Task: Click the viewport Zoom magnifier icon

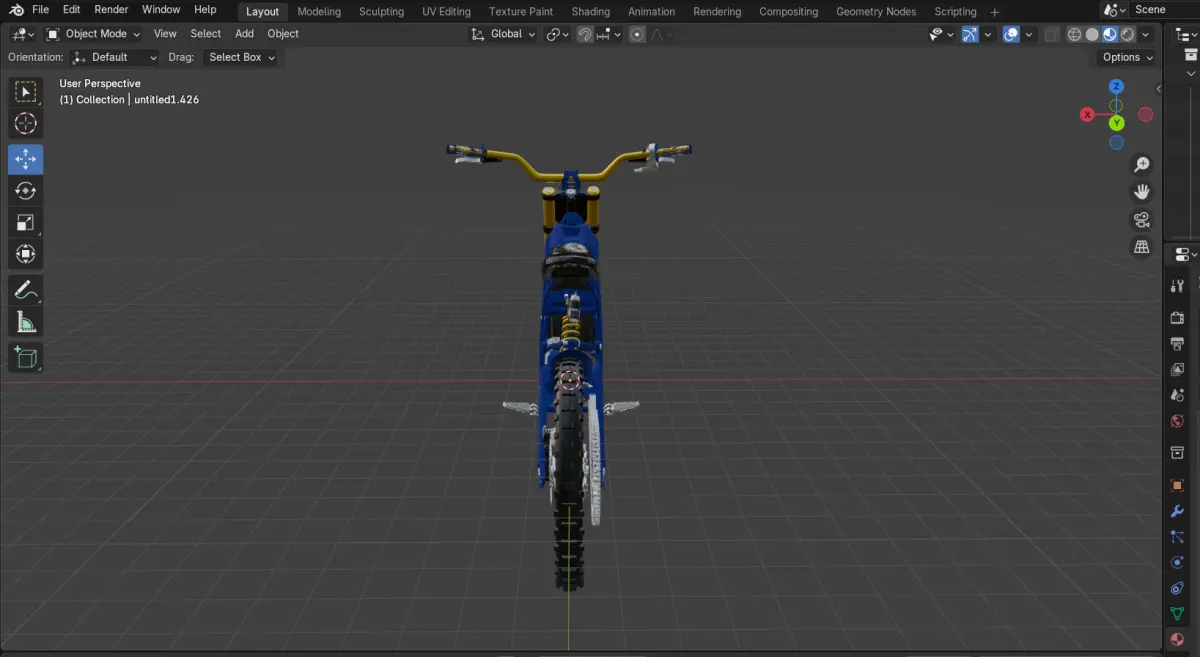Action: [x=1142, y=164]
